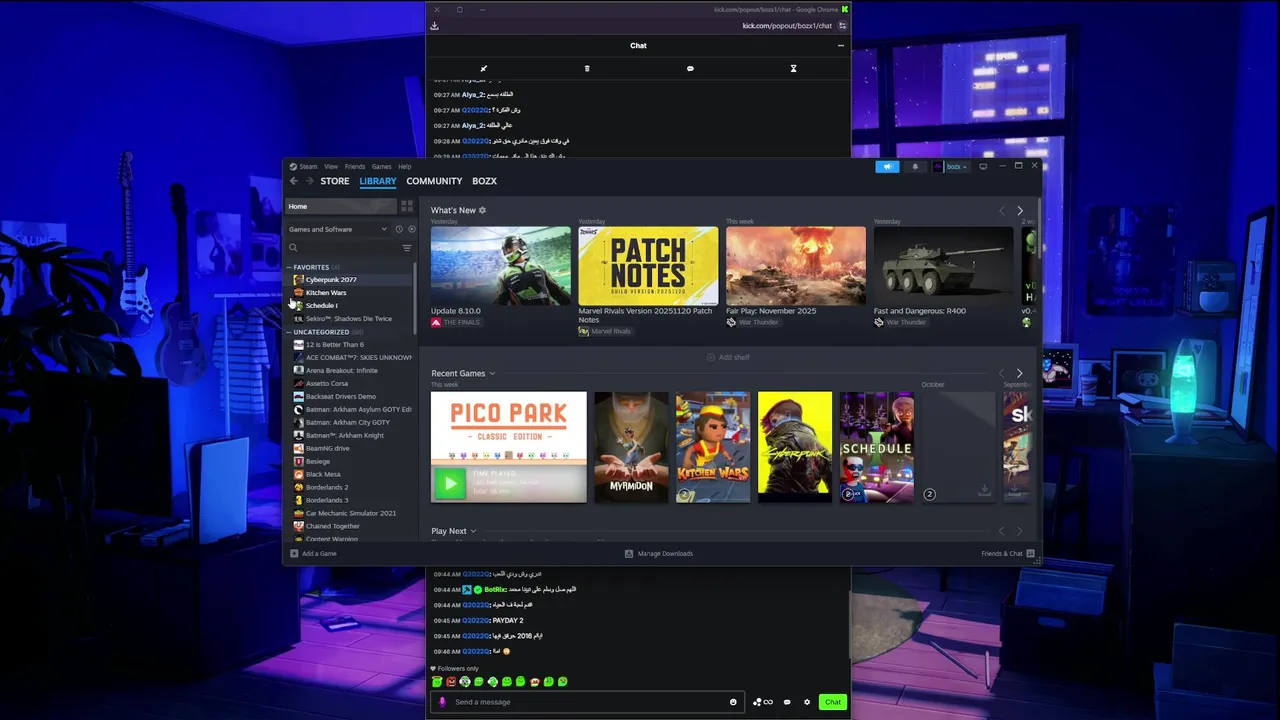Click the chat bubble icon beside Kick settings
The width and height of the screenshot is (1280, 720).
(x=787, y=702)
